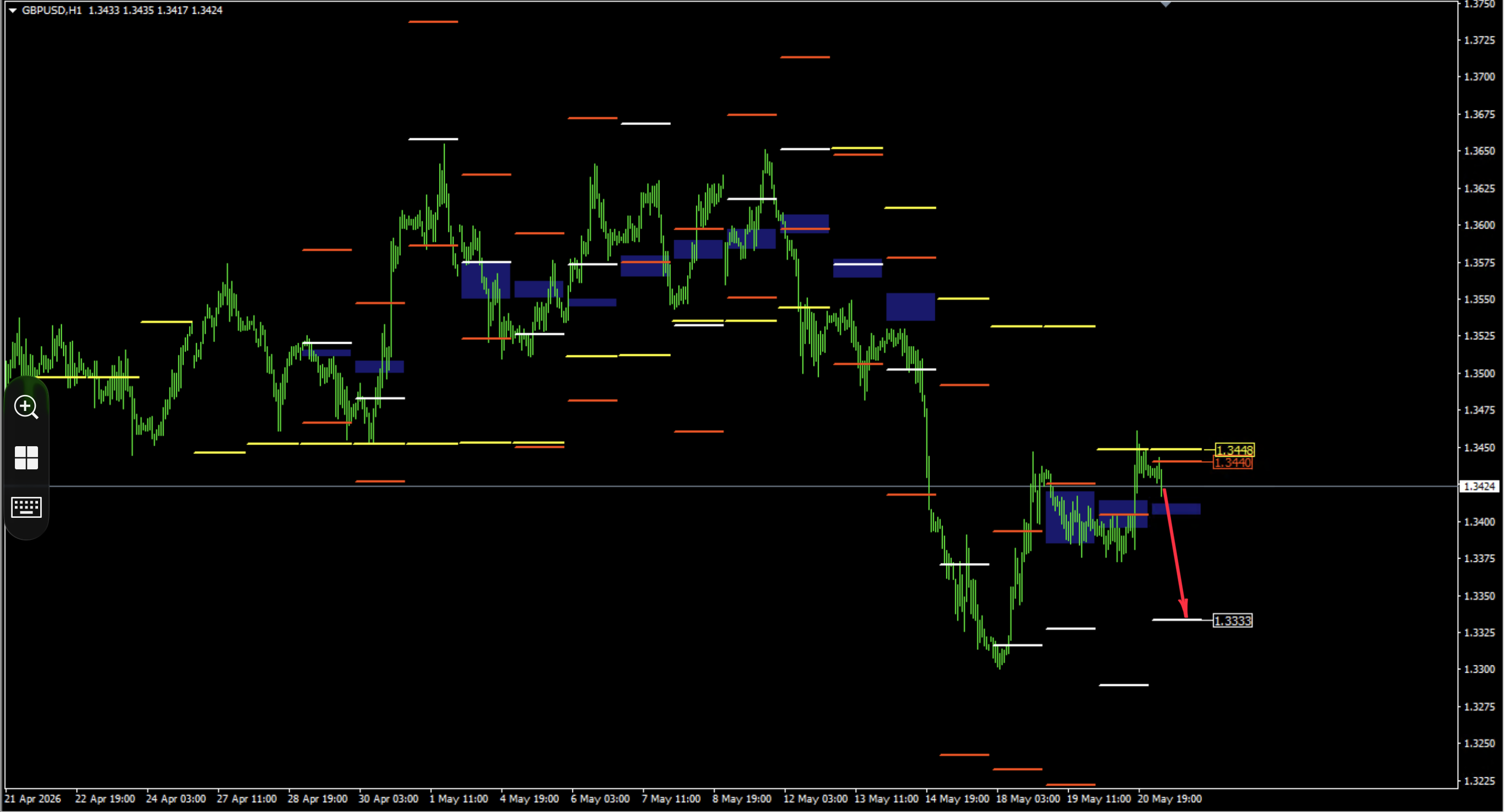The width and height of the screenshot is (1505, 812).
Task: Expand the GBPUSD,H1 chart title dropdown arrow
Action: pos(12,10)
